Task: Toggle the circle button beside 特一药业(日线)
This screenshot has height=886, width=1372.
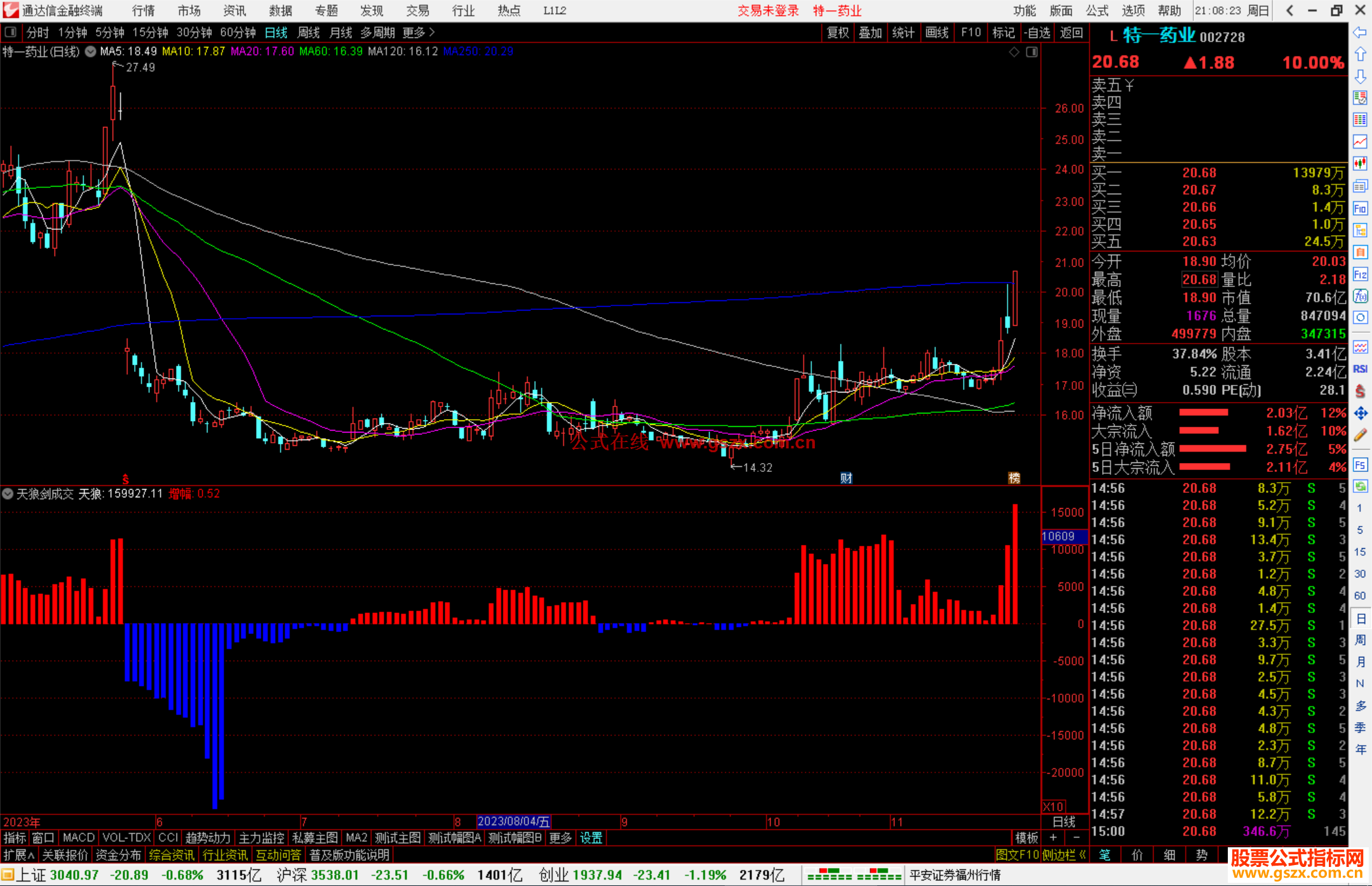Action: [x=90, y=51]
